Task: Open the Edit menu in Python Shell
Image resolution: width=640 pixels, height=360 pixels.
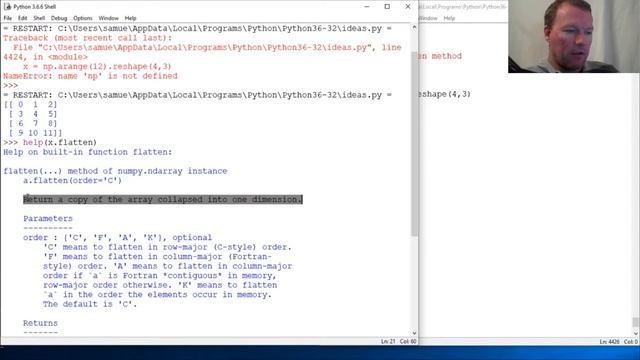Action: [22, 18]
